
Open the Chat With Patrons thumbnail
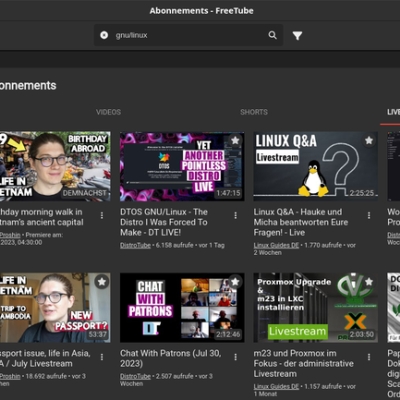tap(182, 308)
